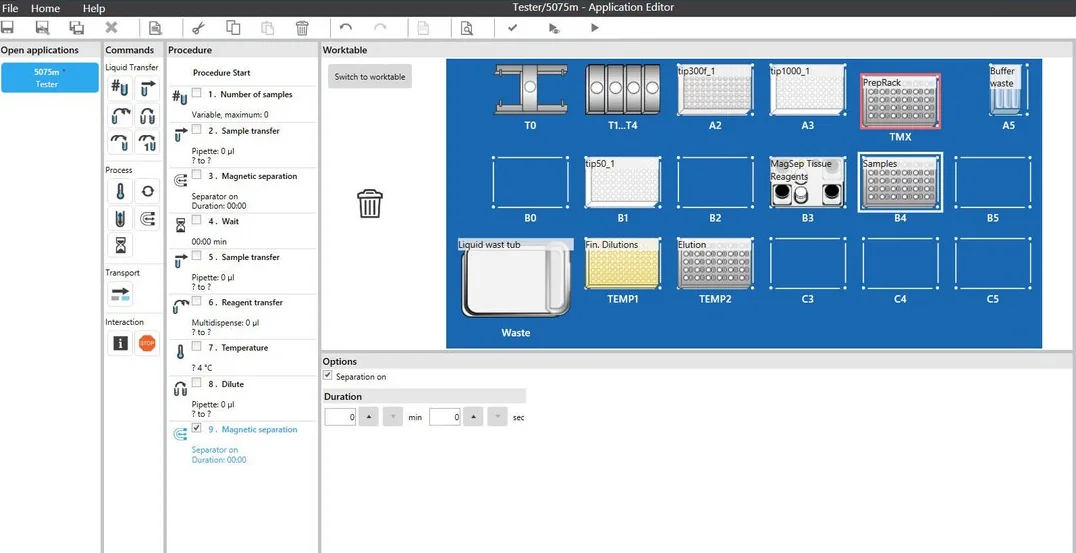The width and height of the screenshot is (1076, 553).
Task: Click the worktable trash bin icon
Action: tap(370, 204)
